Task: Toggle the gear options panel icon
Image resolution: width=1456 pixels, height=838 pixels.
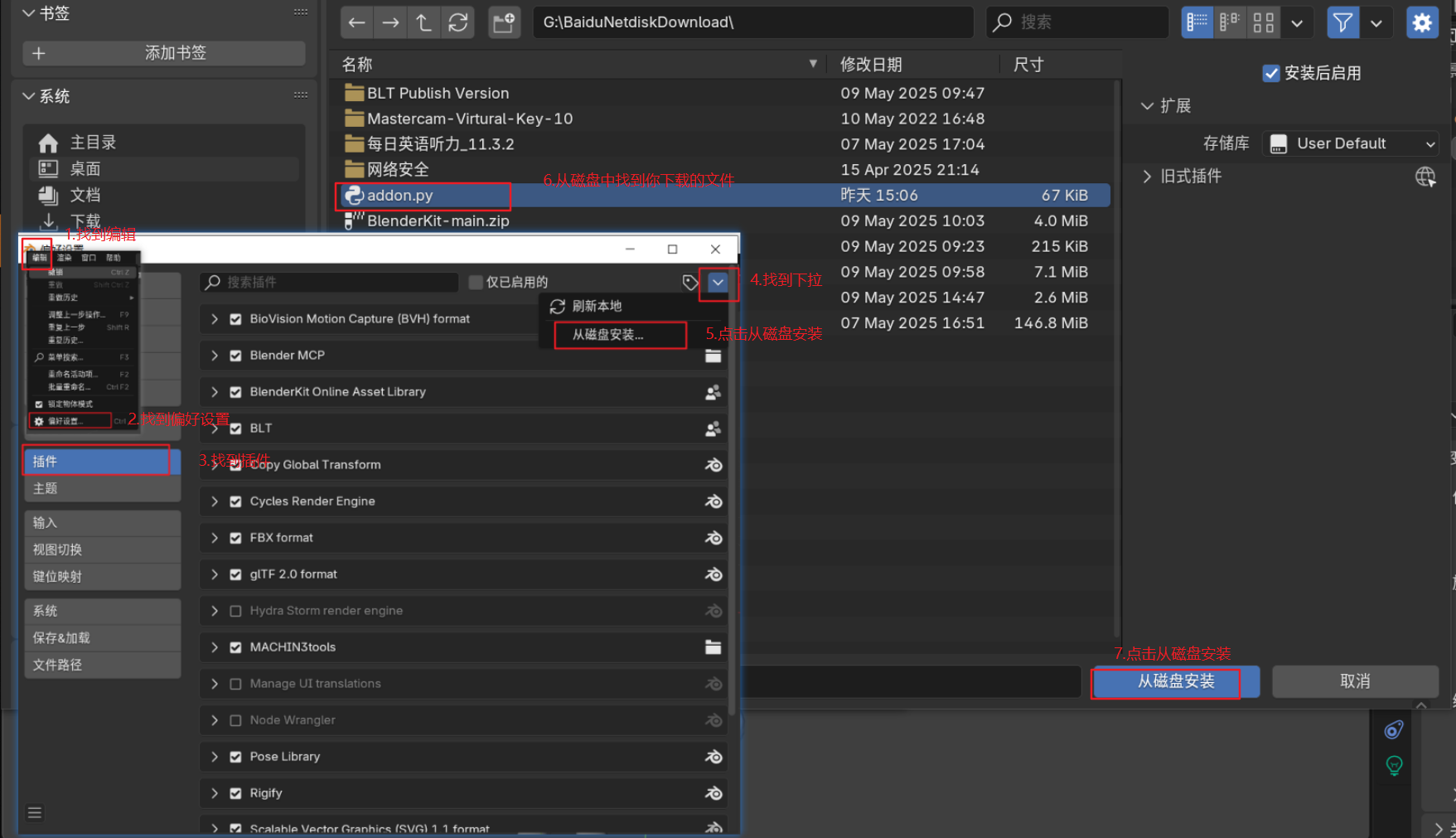Action: tap(1422, 22)
